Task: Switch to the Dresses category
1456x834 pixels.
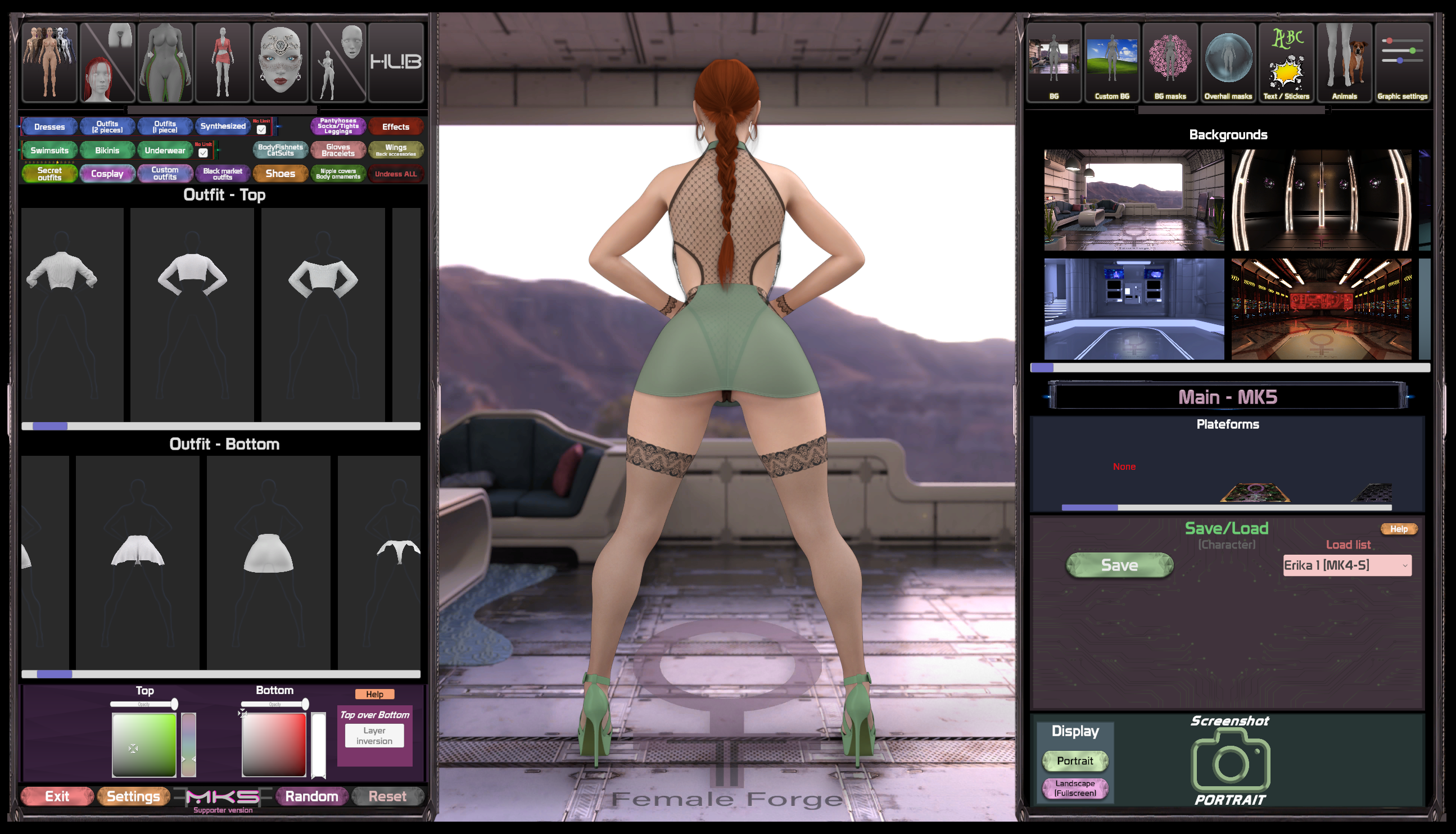Action: [x=49, y=126]
